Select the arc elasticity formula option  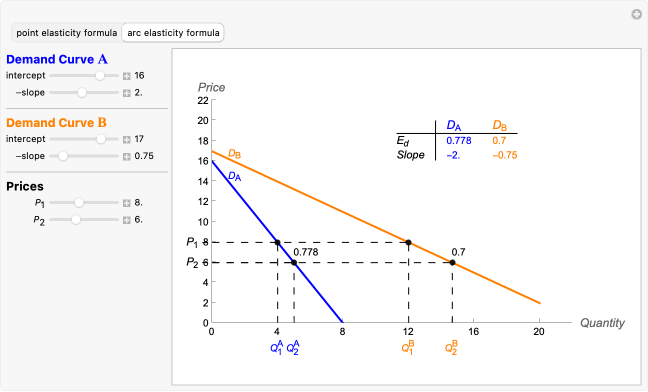pyautogui.click(x=173, y=33)
